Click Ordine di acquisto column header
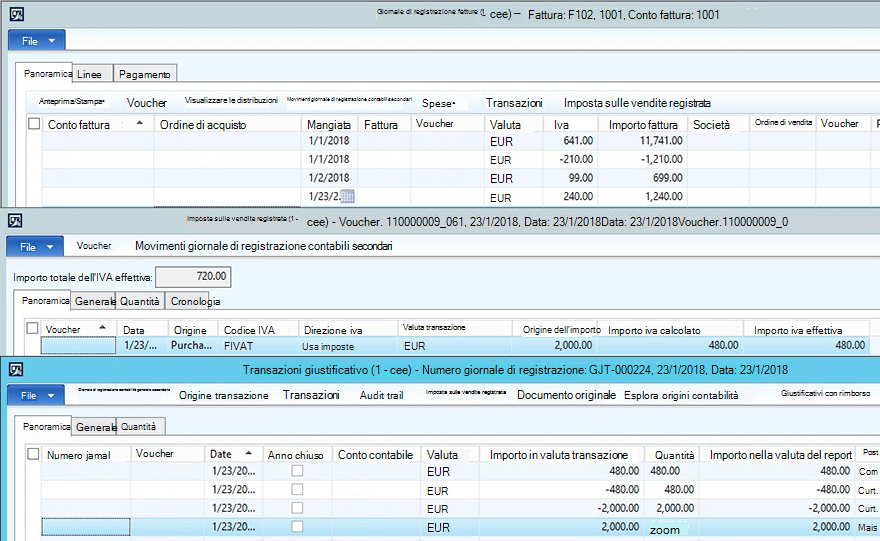The width and height of the screenshot is (880, 541). point(227,125)
